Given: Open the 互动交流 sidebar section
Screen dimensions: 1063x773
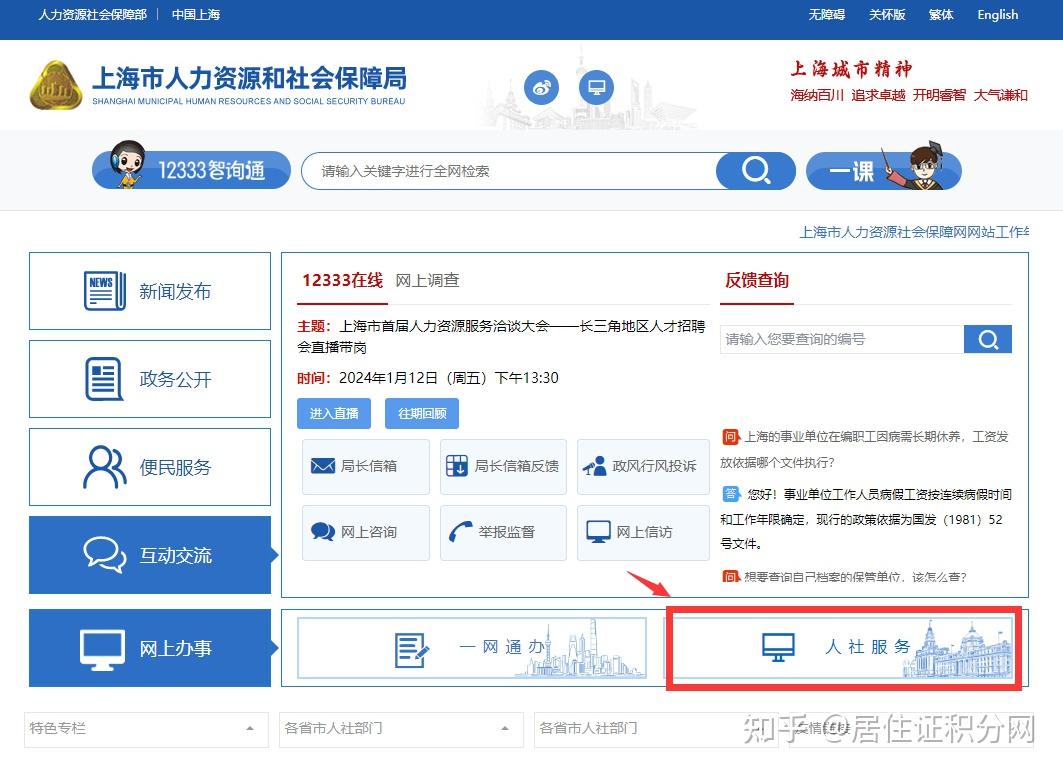Looking at the screenshot, I should tap(150, 555).
